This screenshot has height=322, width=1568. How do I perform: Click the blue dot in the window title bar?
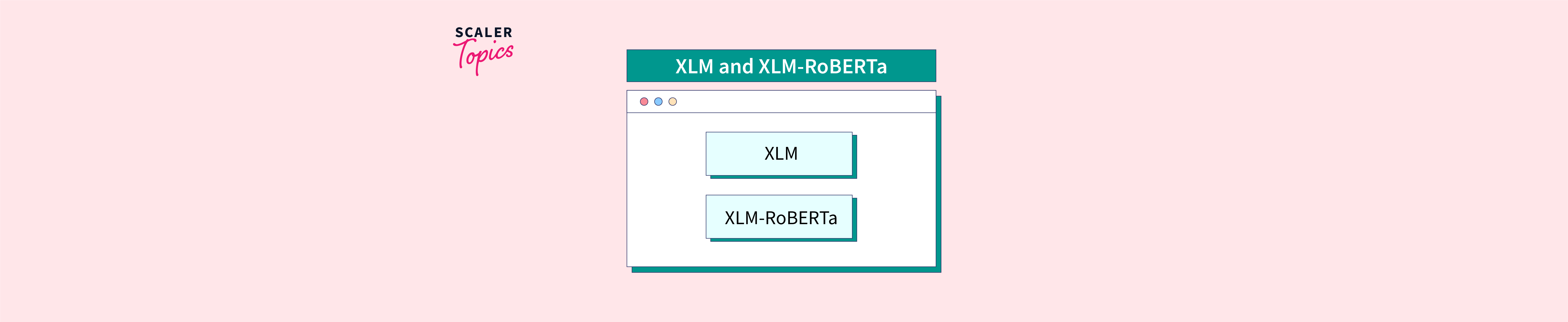[x=658, y=102]
